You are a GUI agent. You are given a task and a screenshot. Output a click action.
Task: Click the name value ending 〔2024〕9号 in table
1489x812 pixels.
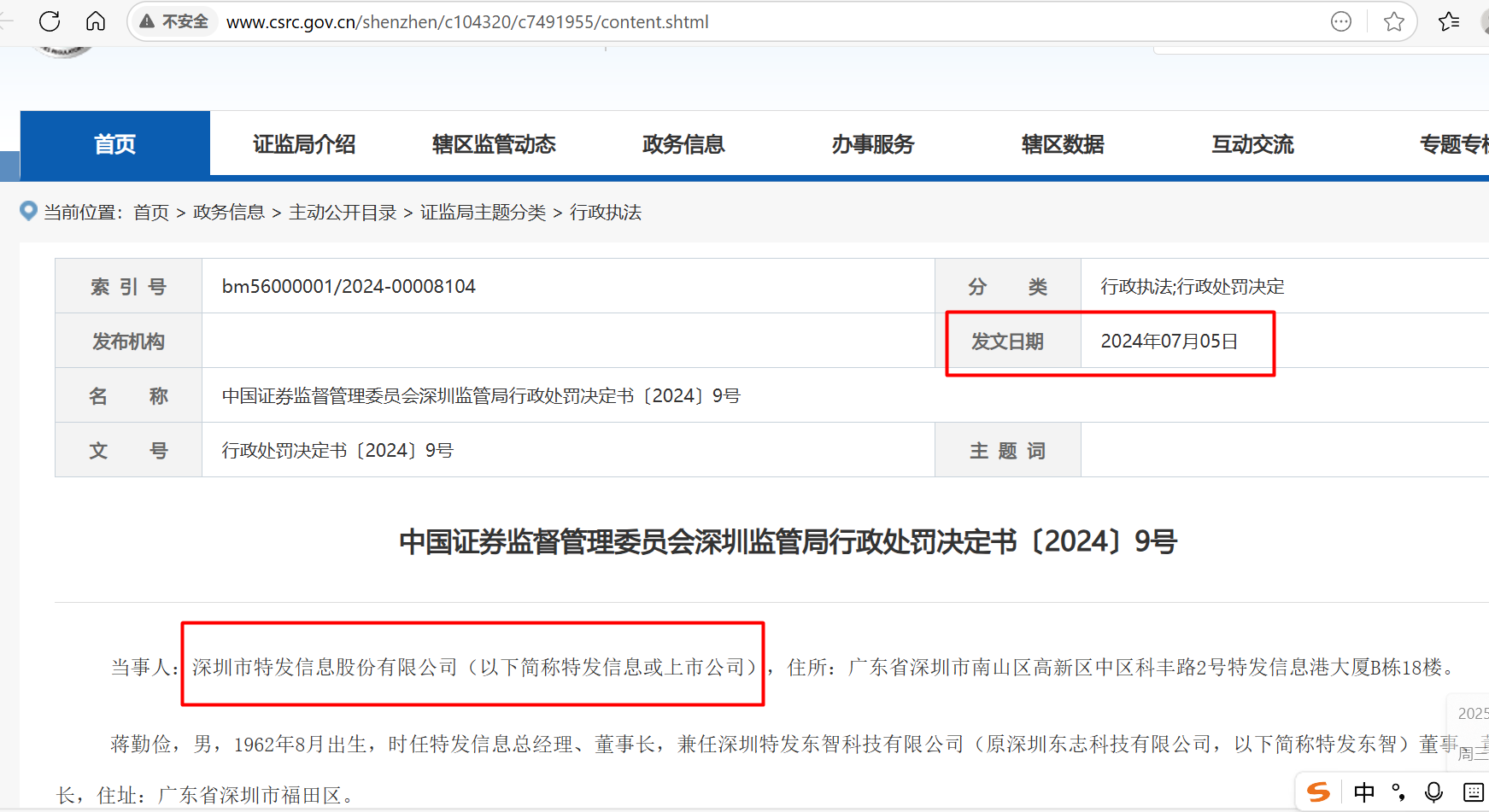click(x=481, y=395)
